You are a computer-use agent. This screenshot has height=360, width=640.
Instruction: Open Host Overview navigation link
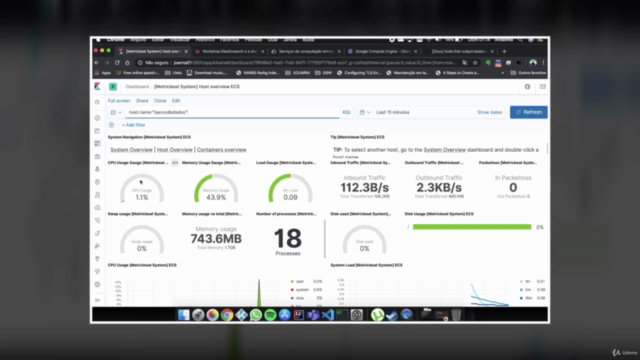[x=175, y=150]
